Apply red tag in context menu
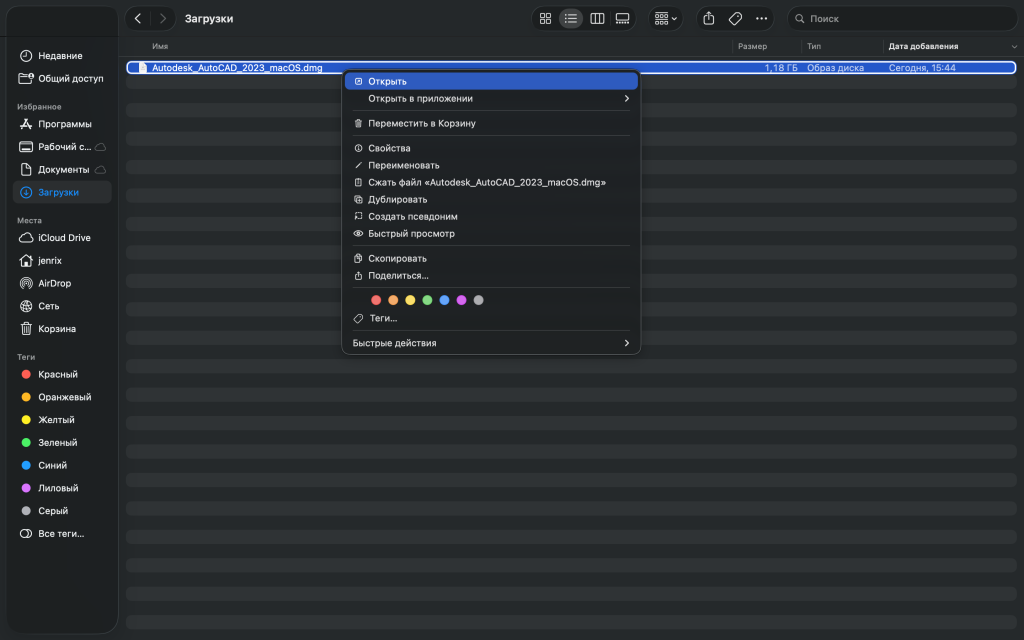Image resolution: width=1024 pixels, height=640 pixels. pyautogui.click(x=376, y=300)
